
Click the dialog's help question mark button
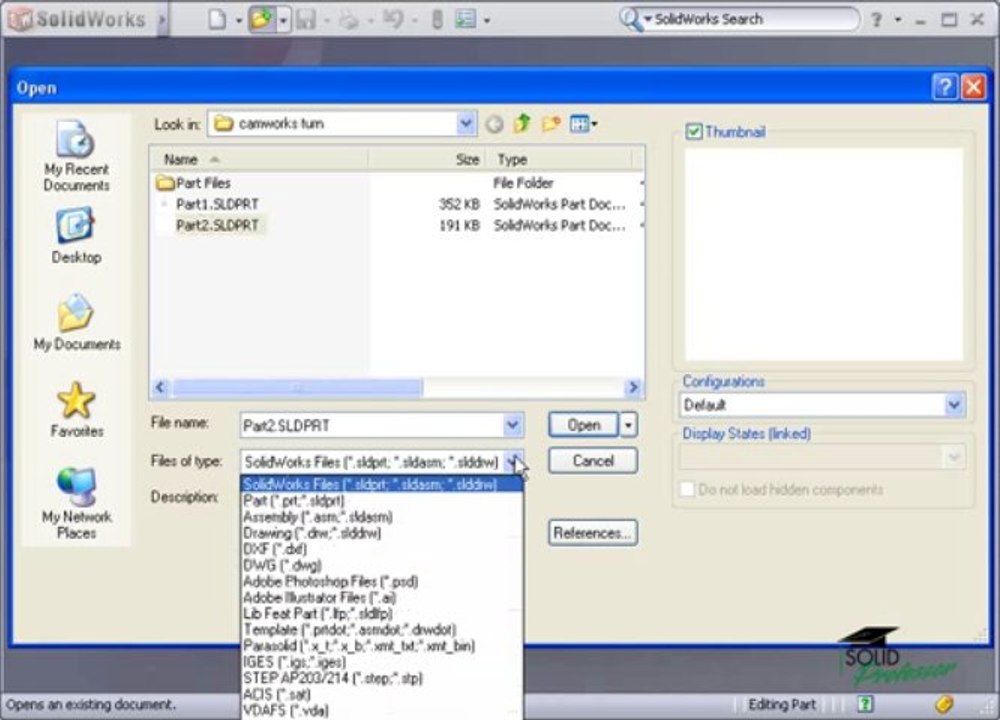(945, 87)
